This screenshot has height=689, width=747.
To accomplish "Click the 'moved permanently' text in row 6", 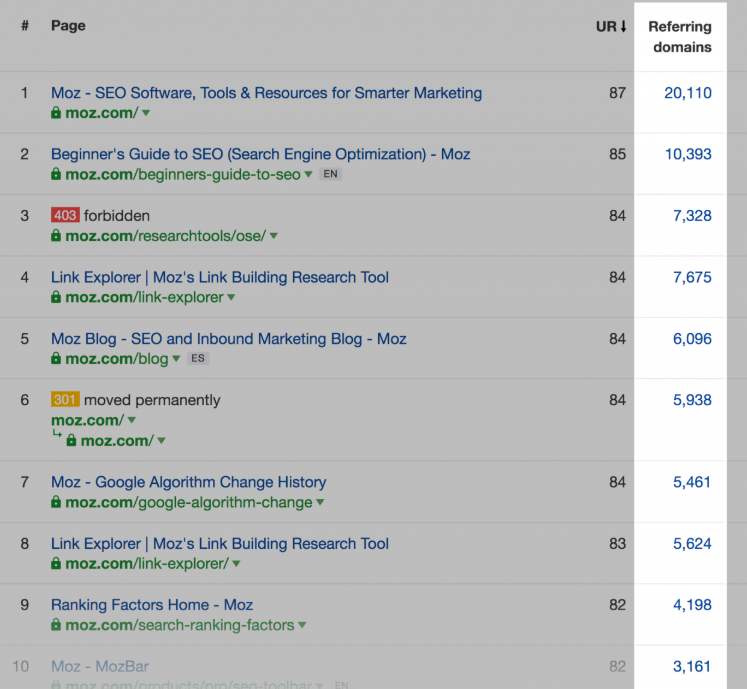I will [x=152, y=400].
